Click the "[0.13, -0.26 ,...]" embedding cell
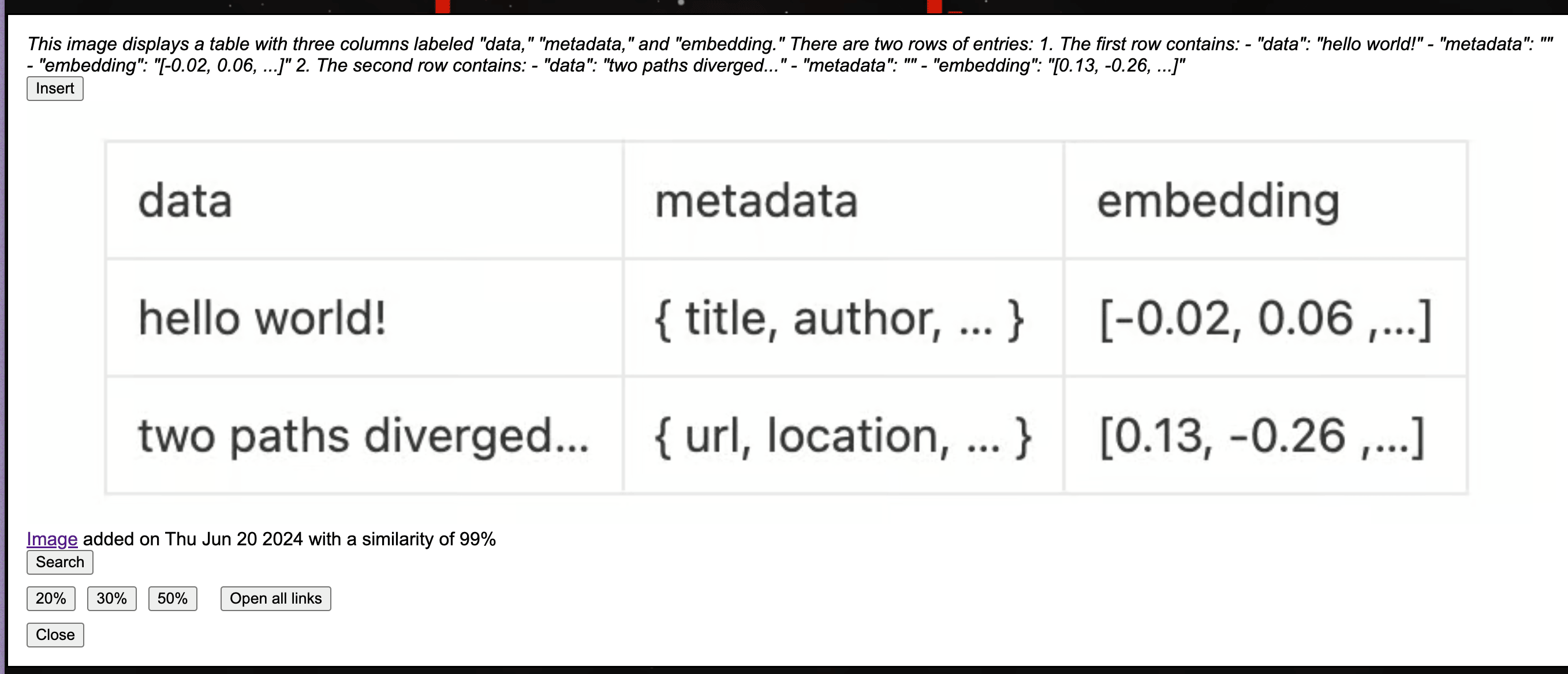 point(1261,436)
